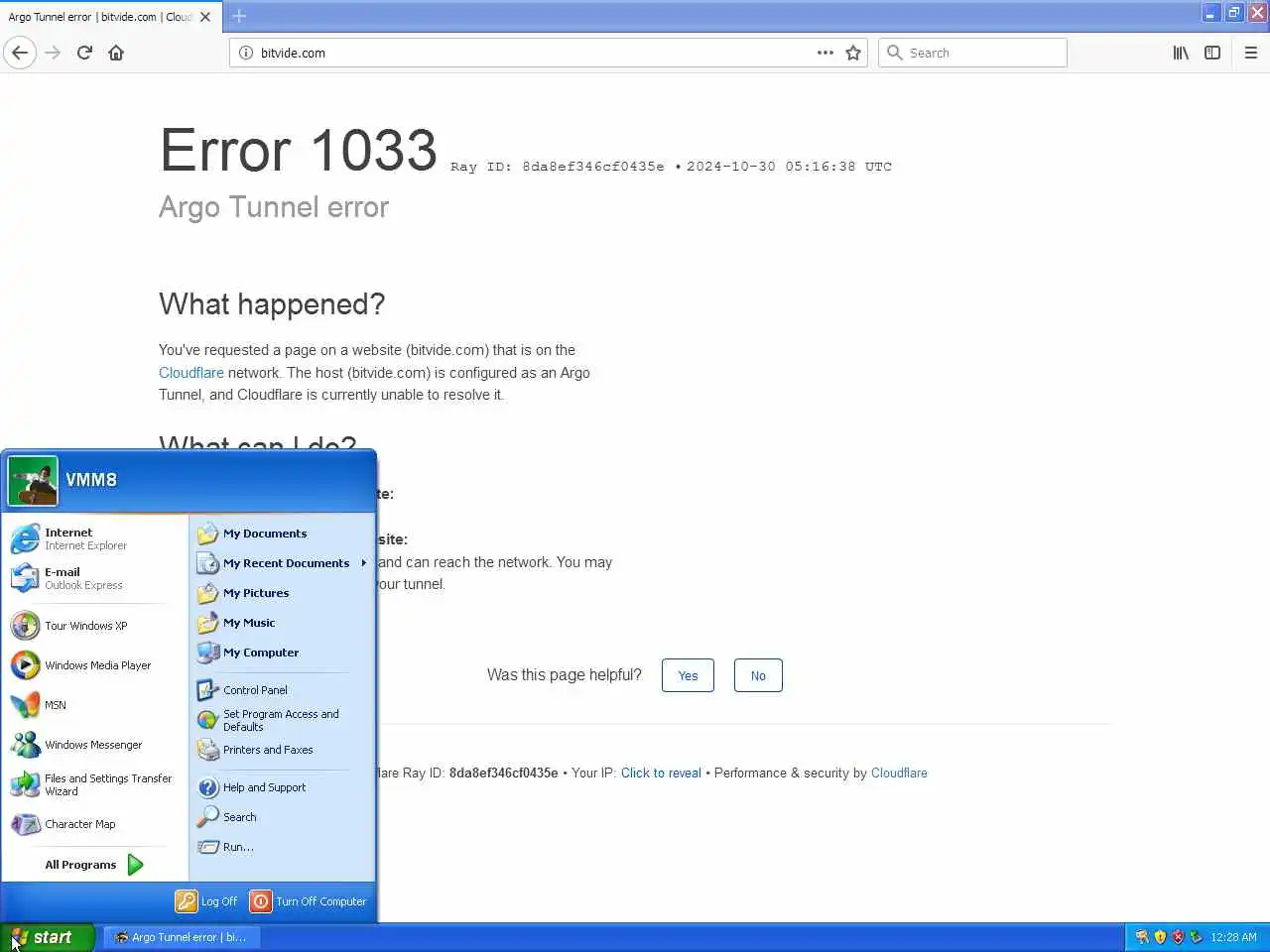The width and height of the screenshot is (1270, 952).
Task: Open Help and Support
Action: [x=282, y=787]
